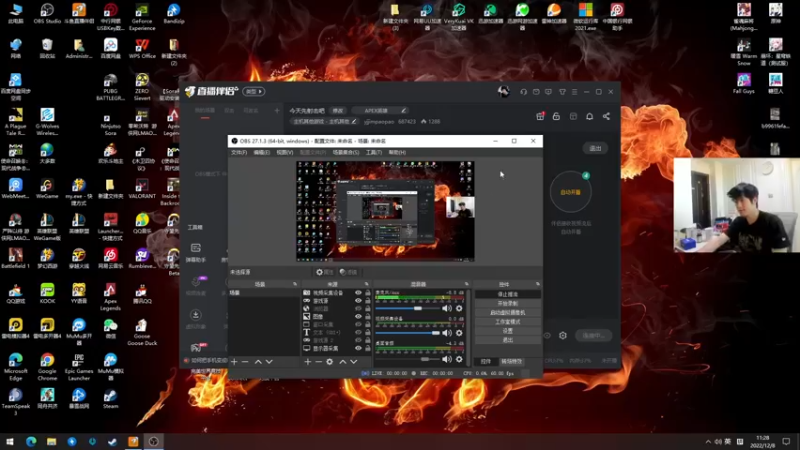
Task: Click the settings gear next to 直播中 button
Action: point(563,336)
